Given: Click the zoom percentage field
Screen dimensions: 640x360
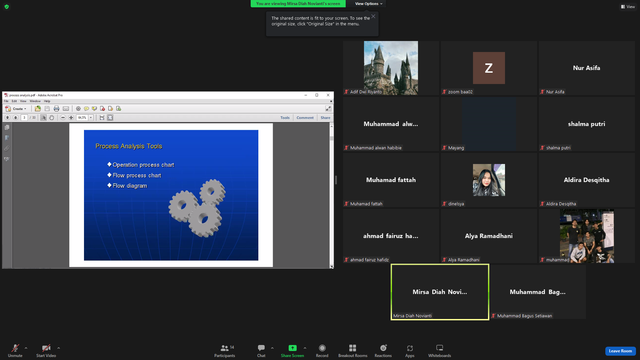Looking at the screenshot, I should pyautogui.click(x=82, y=118).
